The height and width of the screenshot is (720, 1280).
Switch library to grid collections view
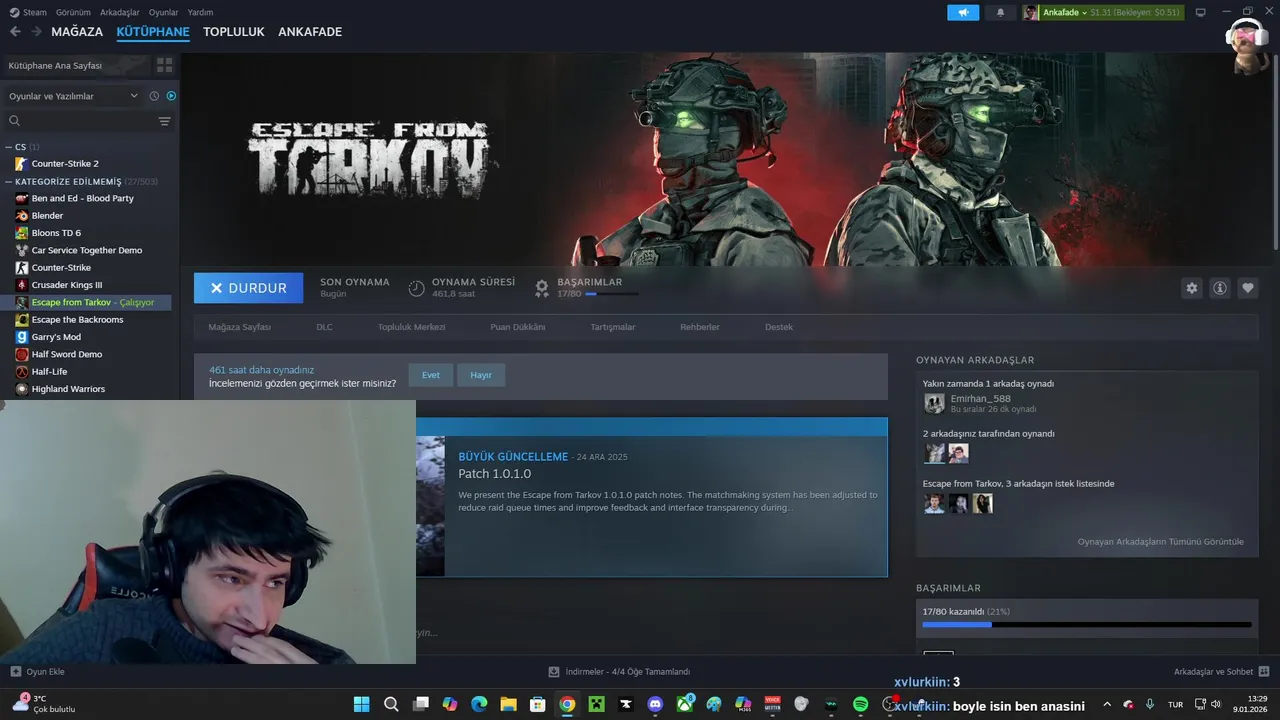point(165,65)
